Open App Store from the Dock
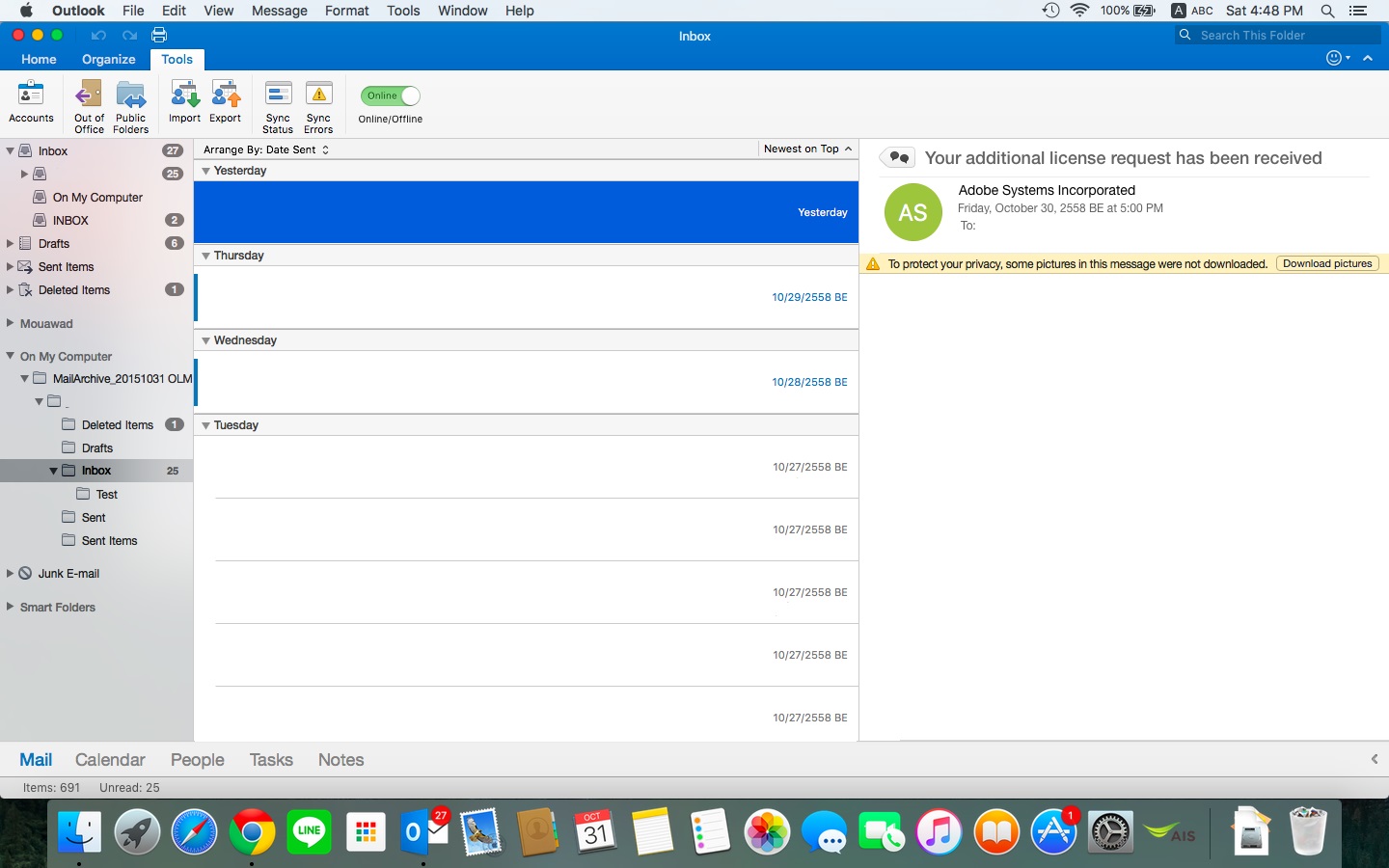This screenshot has height=868, width=1389. [x=1053, y=831]
